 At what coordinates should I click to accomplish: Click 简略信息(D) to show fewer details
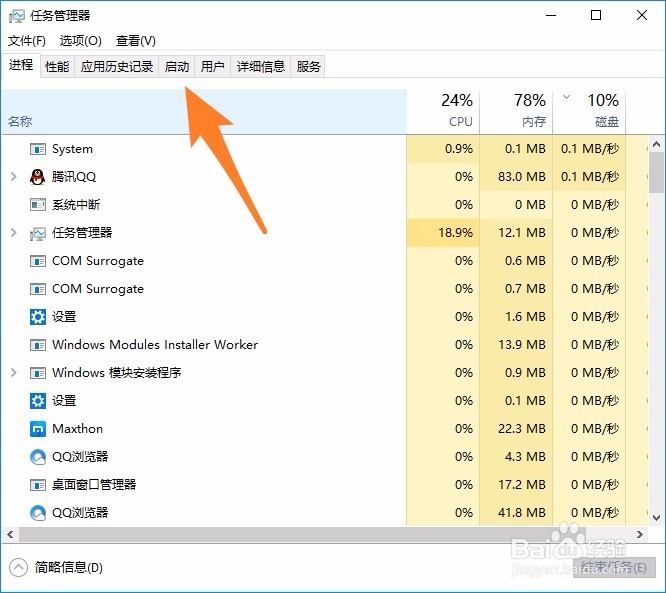(x=69, y=568)
